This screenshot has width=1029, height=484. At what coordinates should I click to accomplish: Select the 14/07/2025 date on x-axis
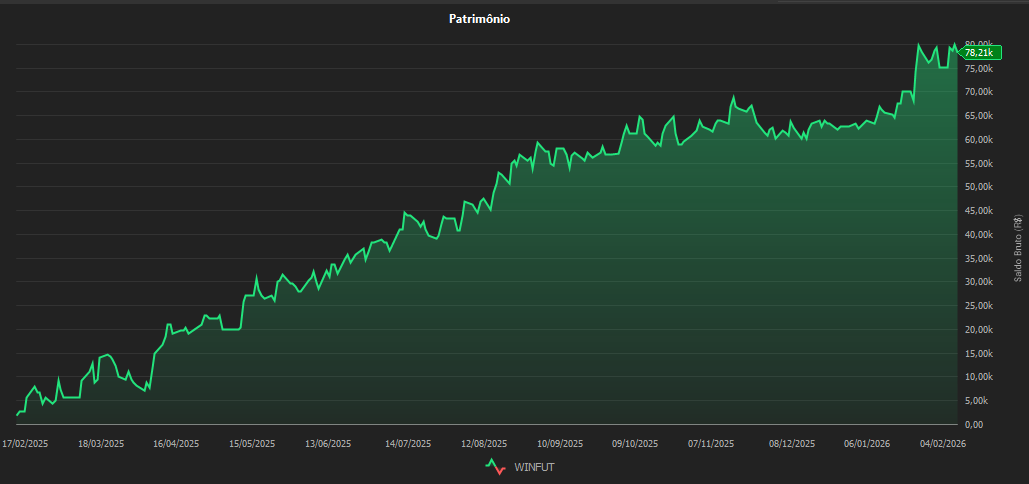pos(407,443)
